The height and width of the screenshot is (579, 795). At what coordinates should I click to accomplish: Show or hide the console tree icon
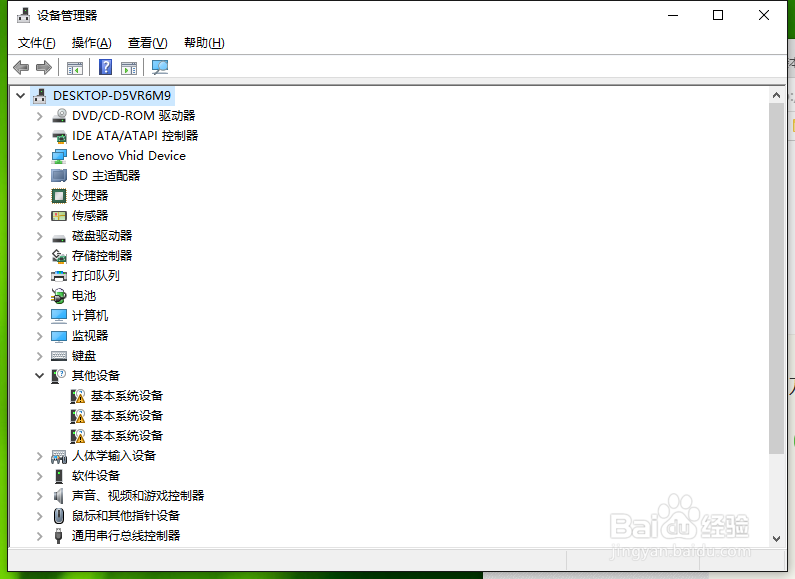tap(75, 67)
